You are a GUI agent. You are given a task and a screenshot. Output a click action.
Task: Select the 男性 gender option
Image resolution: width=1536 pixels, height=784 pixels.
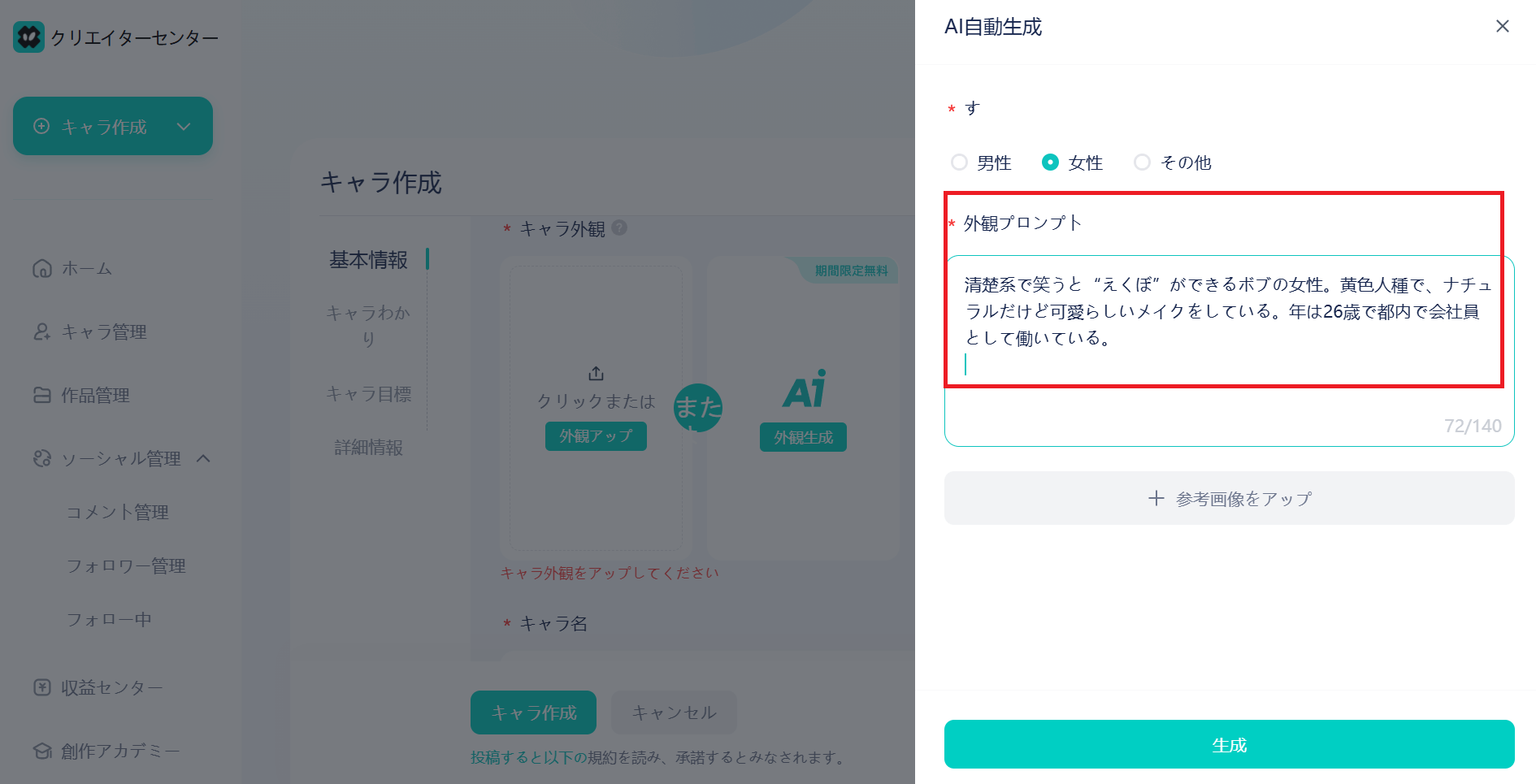(x=960, y=162)
